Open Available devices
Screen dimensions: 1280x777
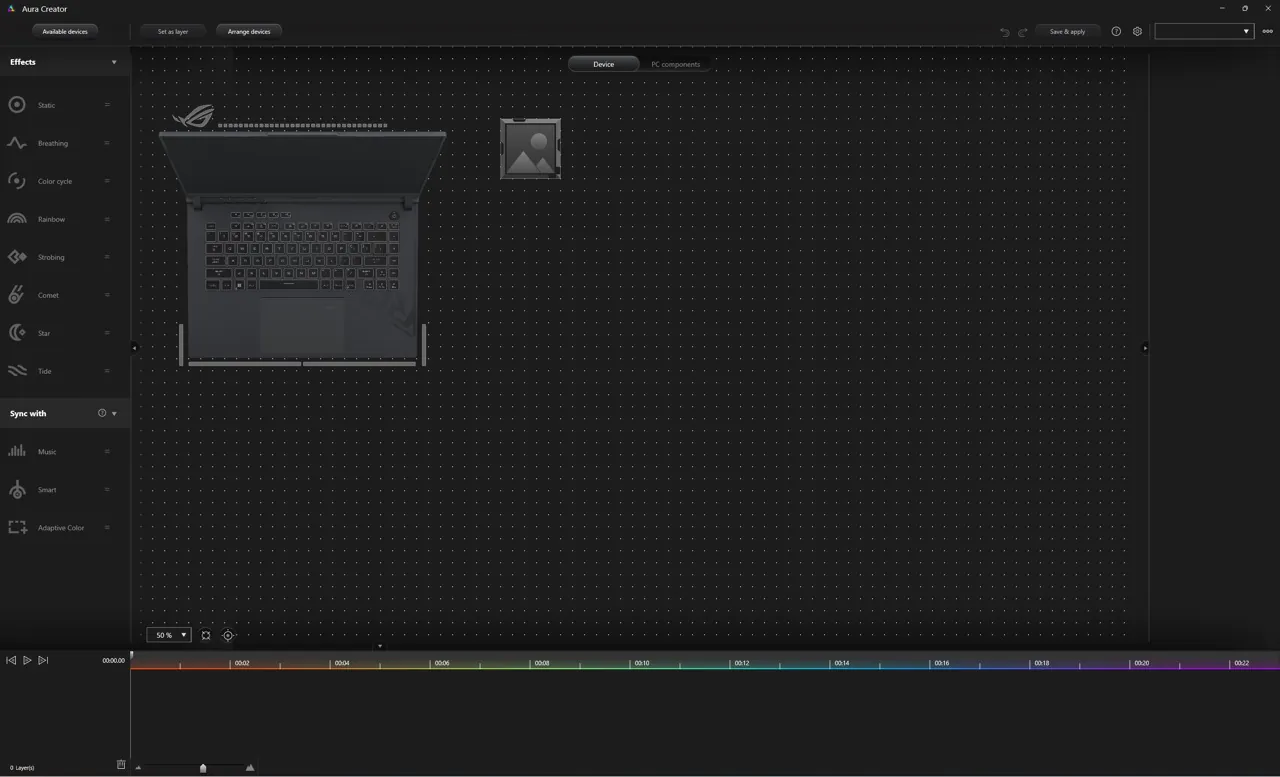pos(65,31)
